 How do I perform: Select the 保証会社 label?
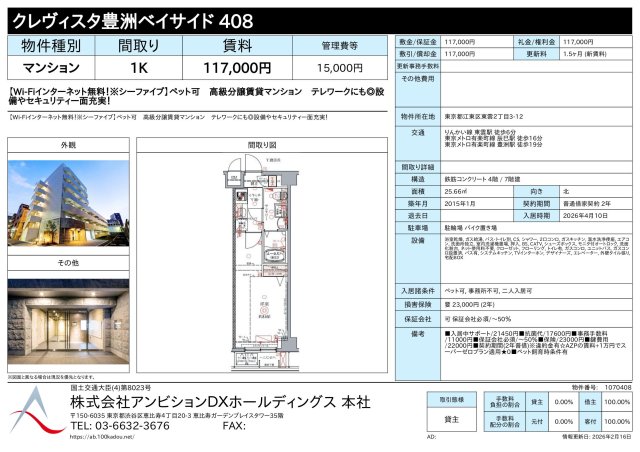(418, 319)
